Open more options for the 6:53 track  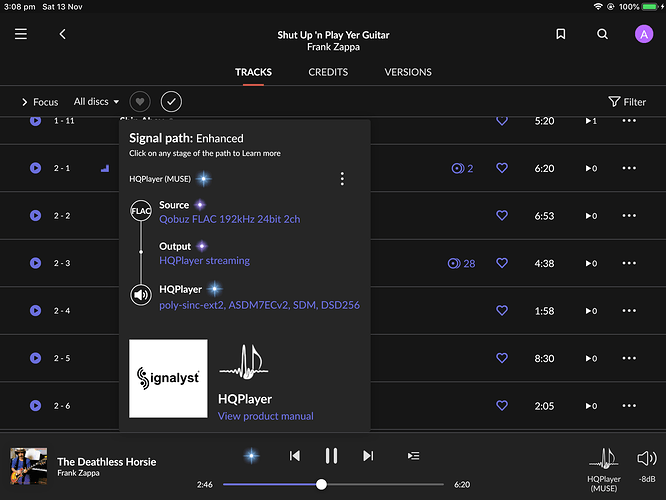(x=629, y=215)
